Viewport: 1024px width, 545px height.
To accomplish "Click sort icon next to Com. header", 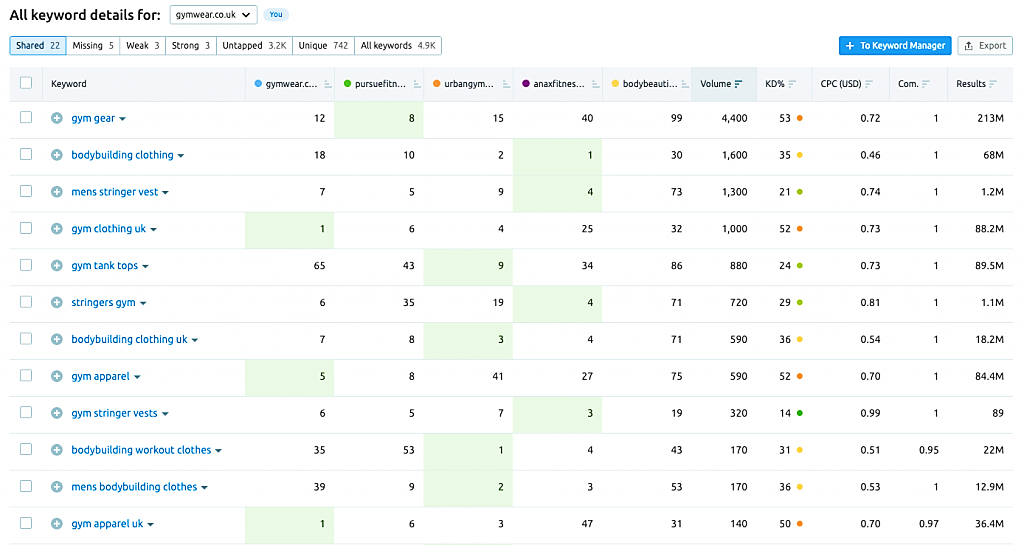I will pyautogui.click(x=926, y=84).
